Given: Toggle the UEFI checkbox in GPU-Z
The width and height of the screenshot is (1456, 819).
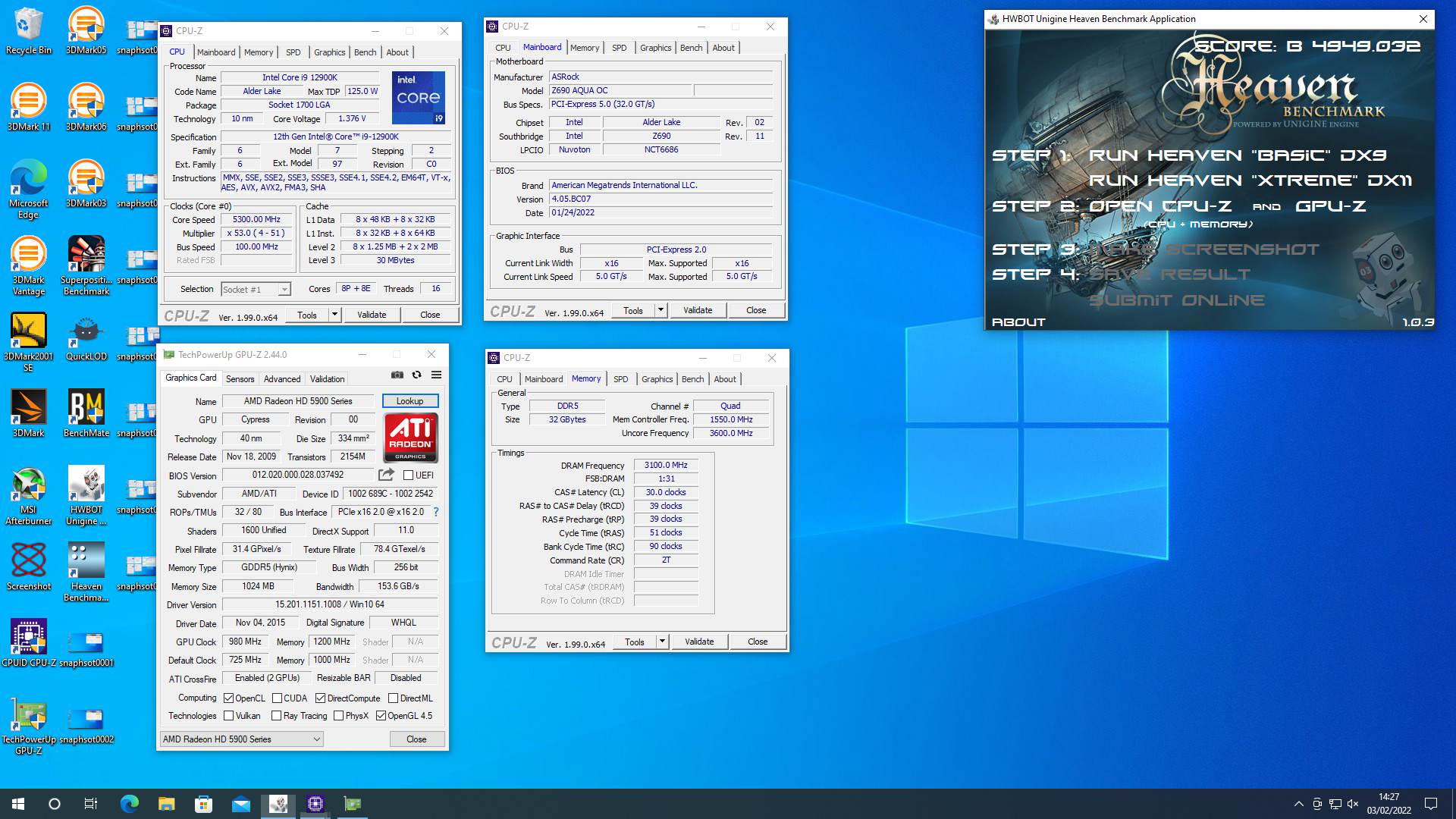Looking at the screenshot, I should (x=409, y=475).
